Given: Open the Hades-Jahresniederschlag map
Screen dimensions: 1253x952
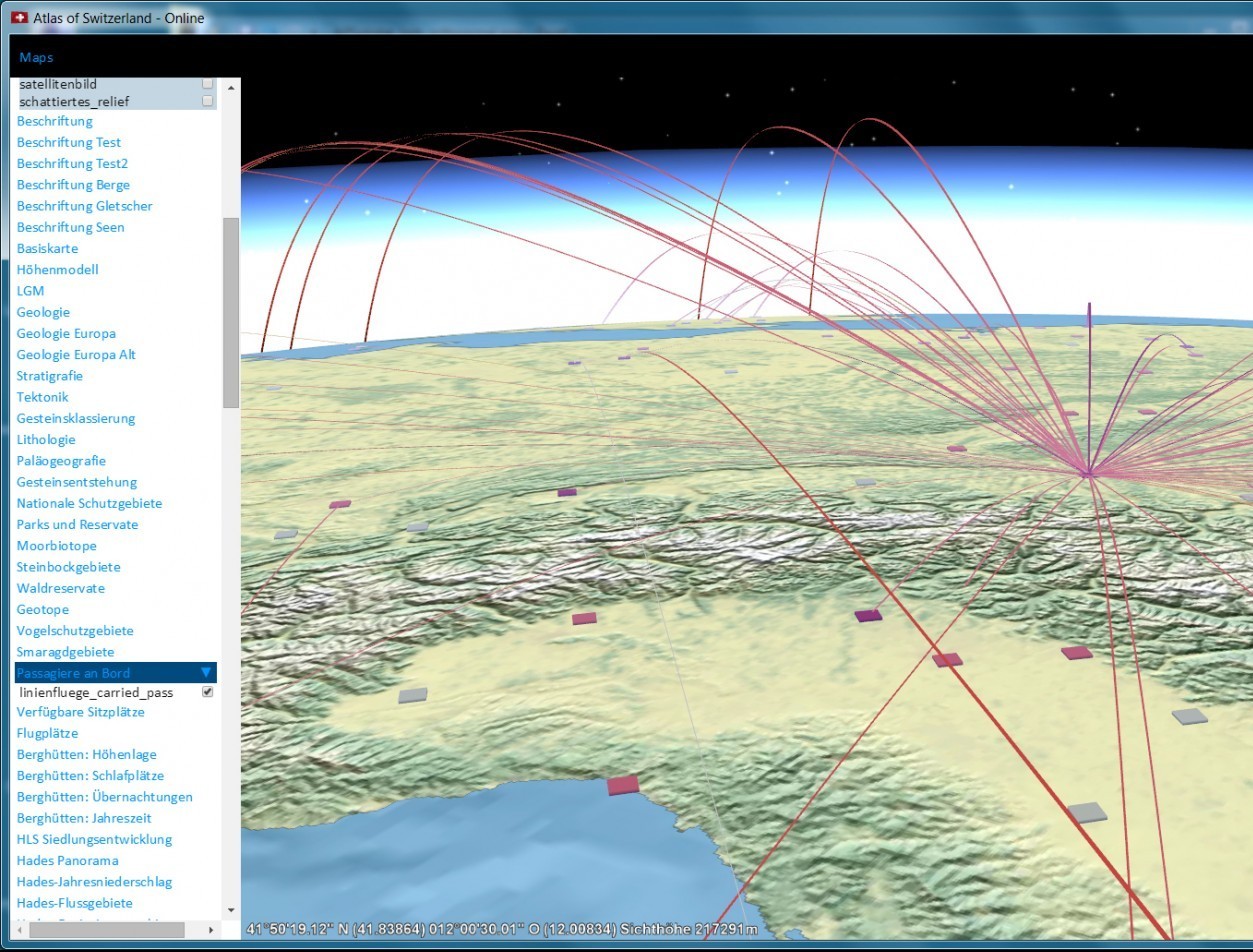Looking at the screenshot, I should point(94,882).
